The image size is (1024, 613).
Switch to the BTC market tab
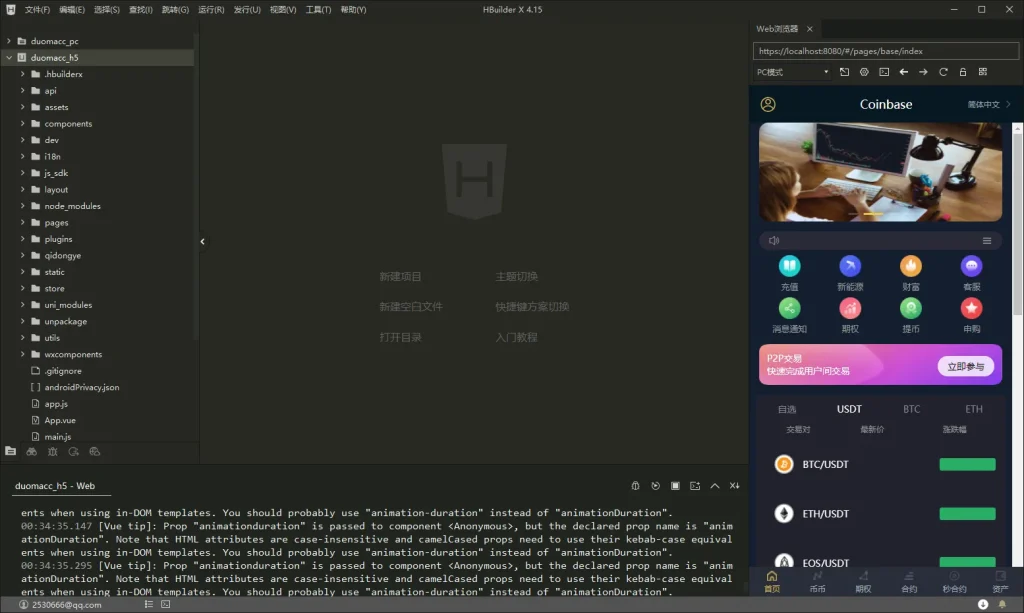pyautogui.click(x=911, y=409)
